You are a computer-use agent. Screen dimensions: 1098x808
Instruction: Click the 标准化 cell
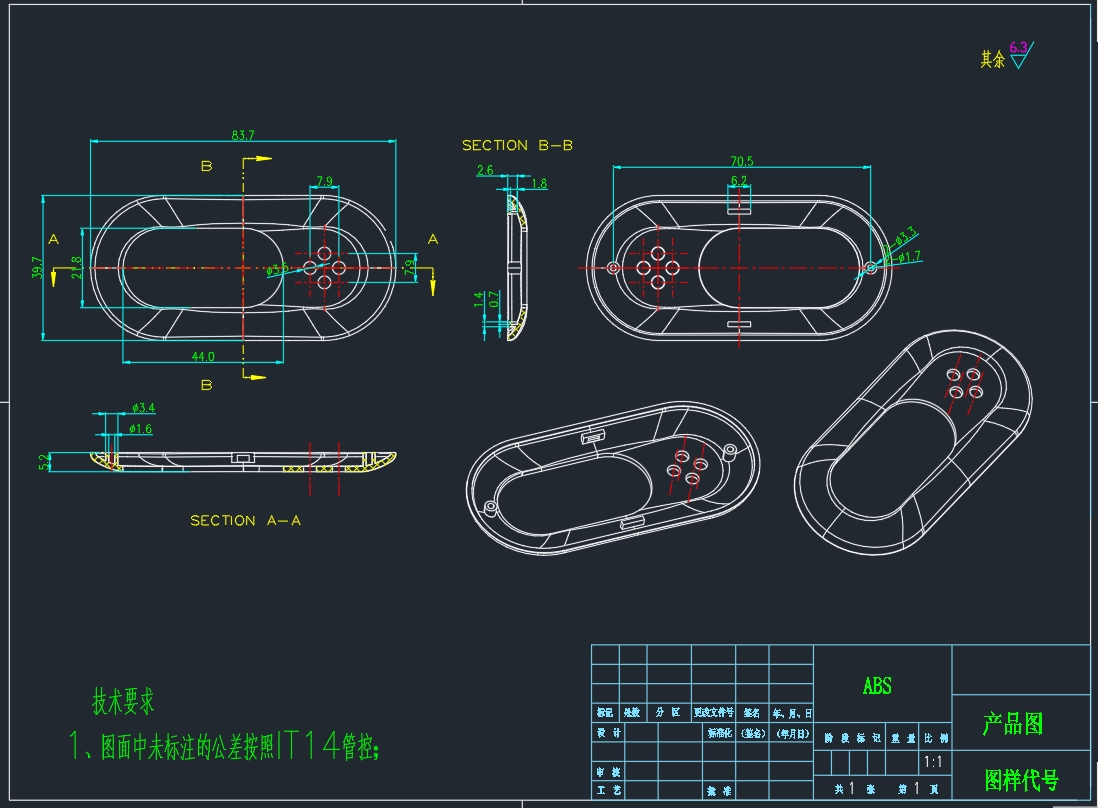719,733
